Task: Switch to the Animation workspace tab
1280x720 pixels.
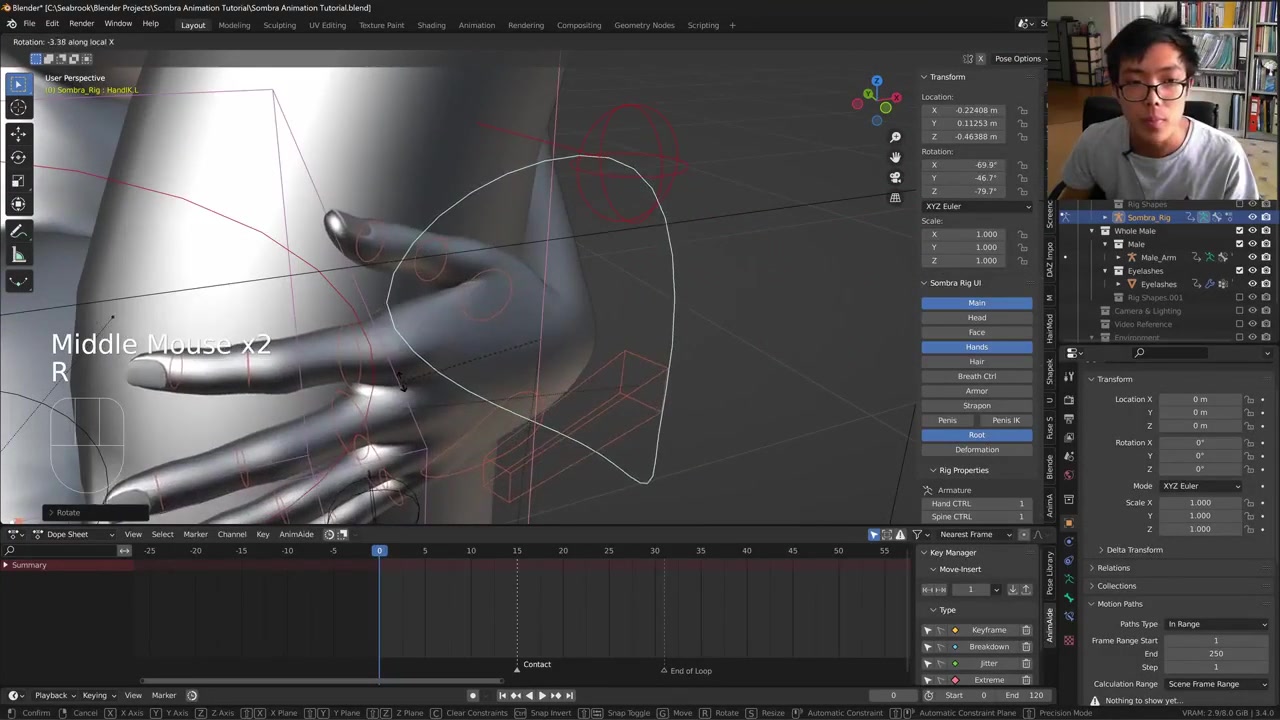Action: tap(476, 25)
